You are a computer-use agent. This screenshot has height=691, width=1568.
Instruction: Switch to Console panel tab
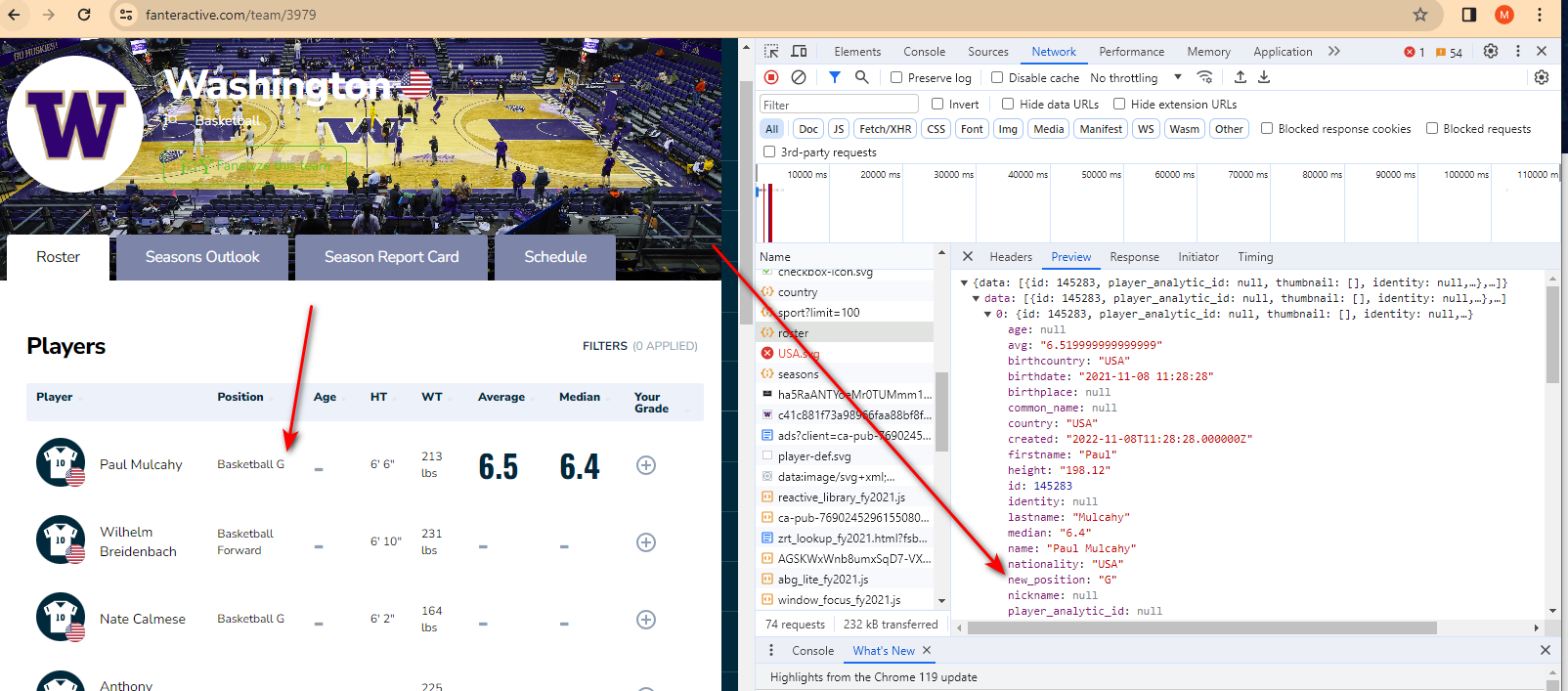[x=925, y=52]
